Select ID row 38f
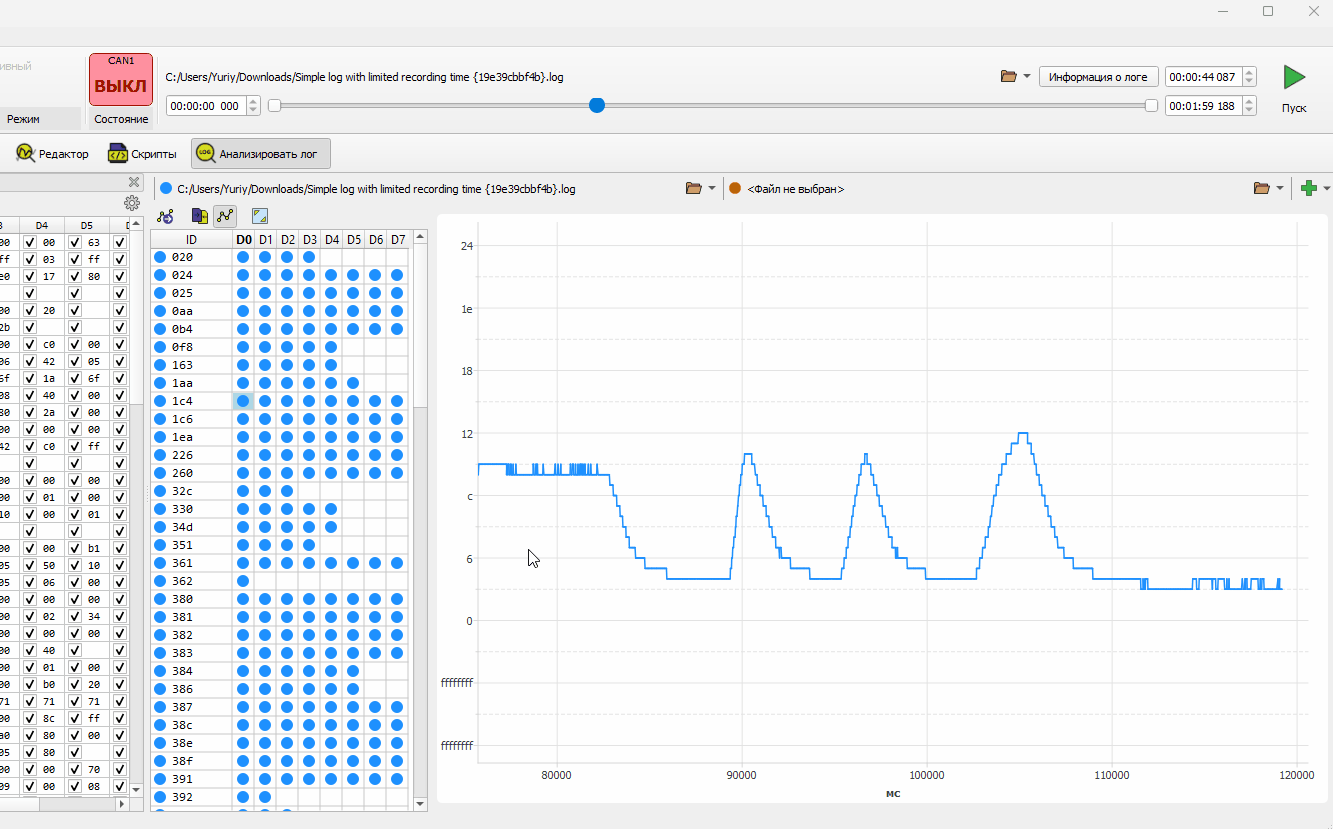The width and height of the screenshot is (1333, 829). (x=191, y=761)
